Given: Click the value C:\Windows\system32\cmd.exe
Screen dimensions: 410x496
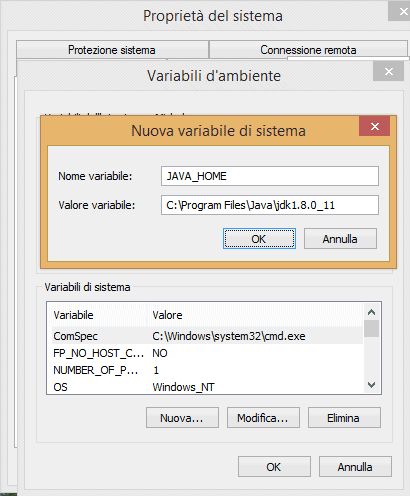Looking at the screenshot, I should [229, 336].
